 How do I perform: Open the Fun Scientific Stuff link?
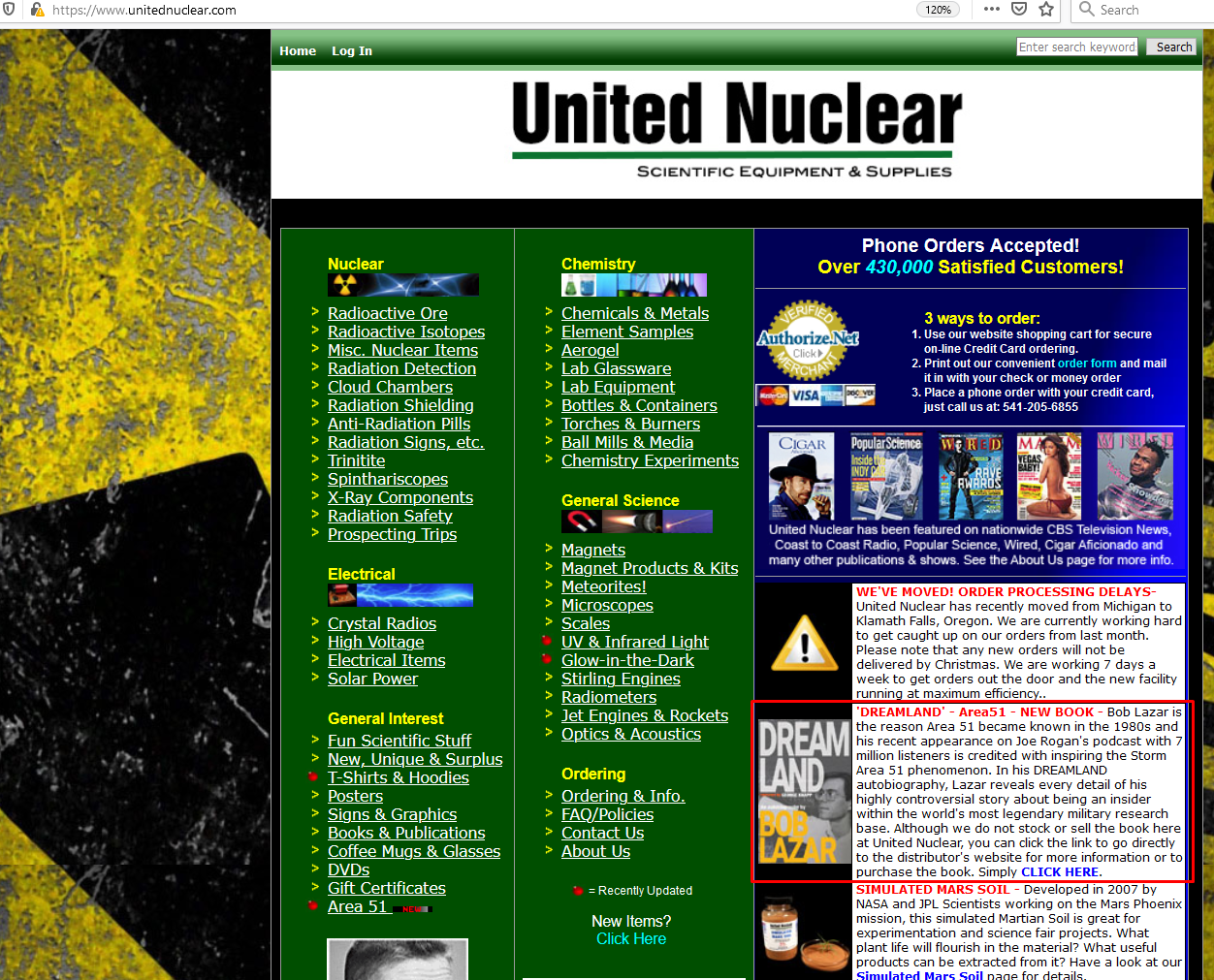pyautogui.click(x=399, y=741)
